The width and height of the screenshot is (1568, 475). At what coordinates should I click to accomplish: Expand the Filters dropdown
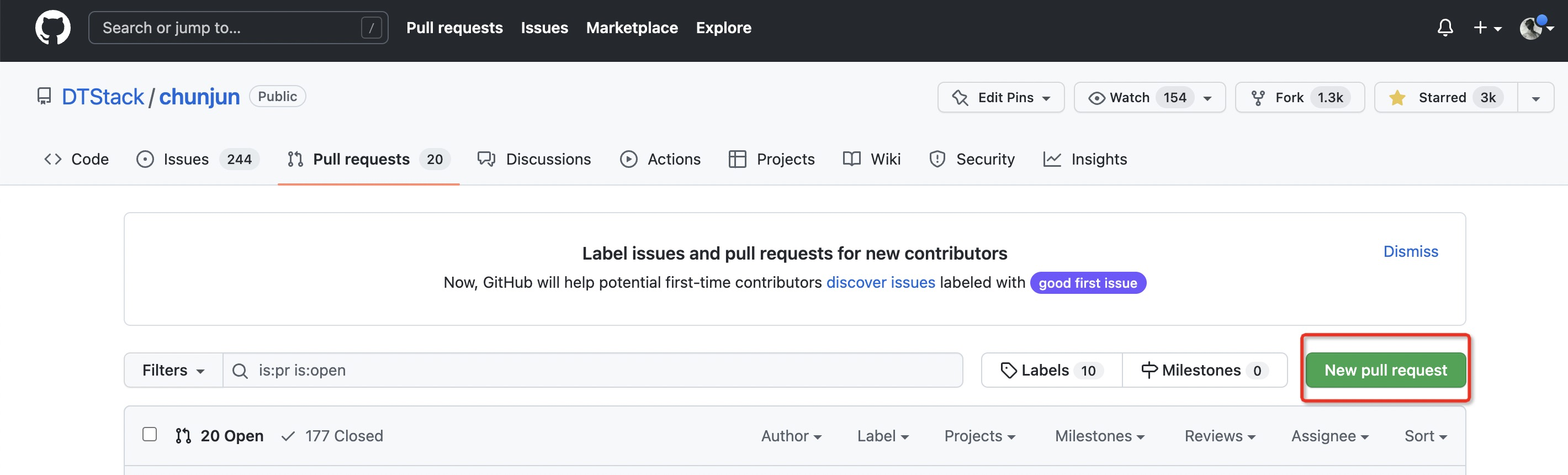(173, 370)
